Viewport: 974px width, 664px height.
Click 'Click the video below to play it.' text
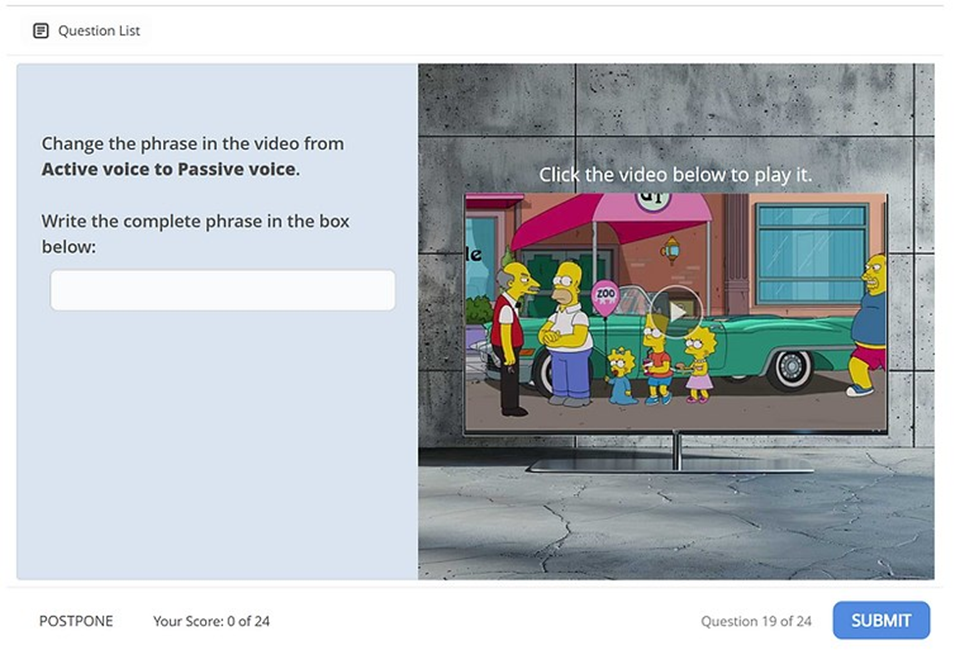coord(675,175)
